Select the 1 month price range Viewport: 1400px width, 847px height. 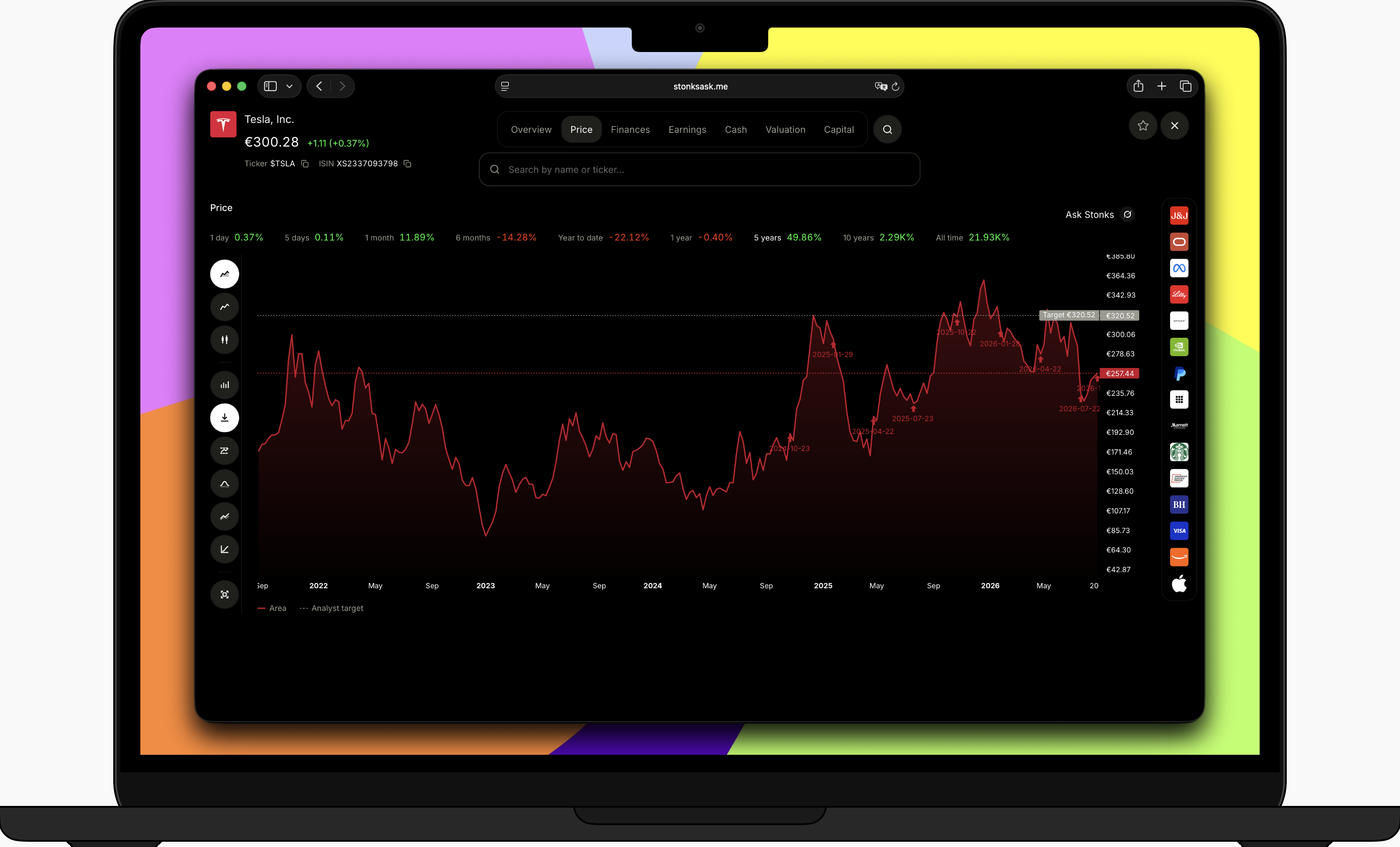(400, 237)
